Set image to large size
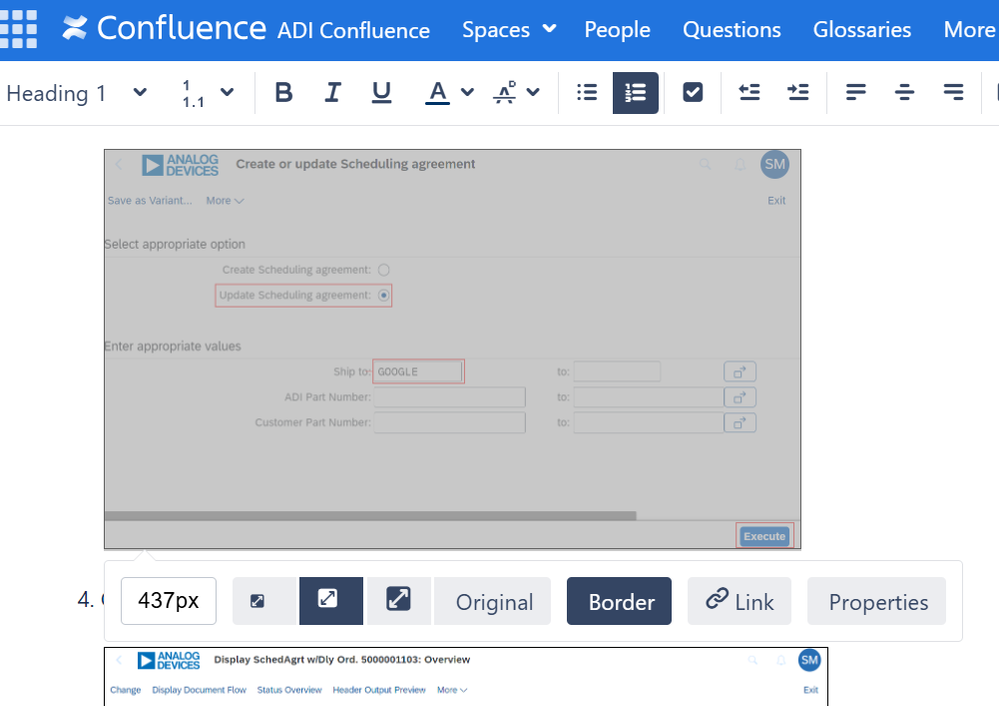The width and height of the screenshot is (999, 706). click(399, 601)
